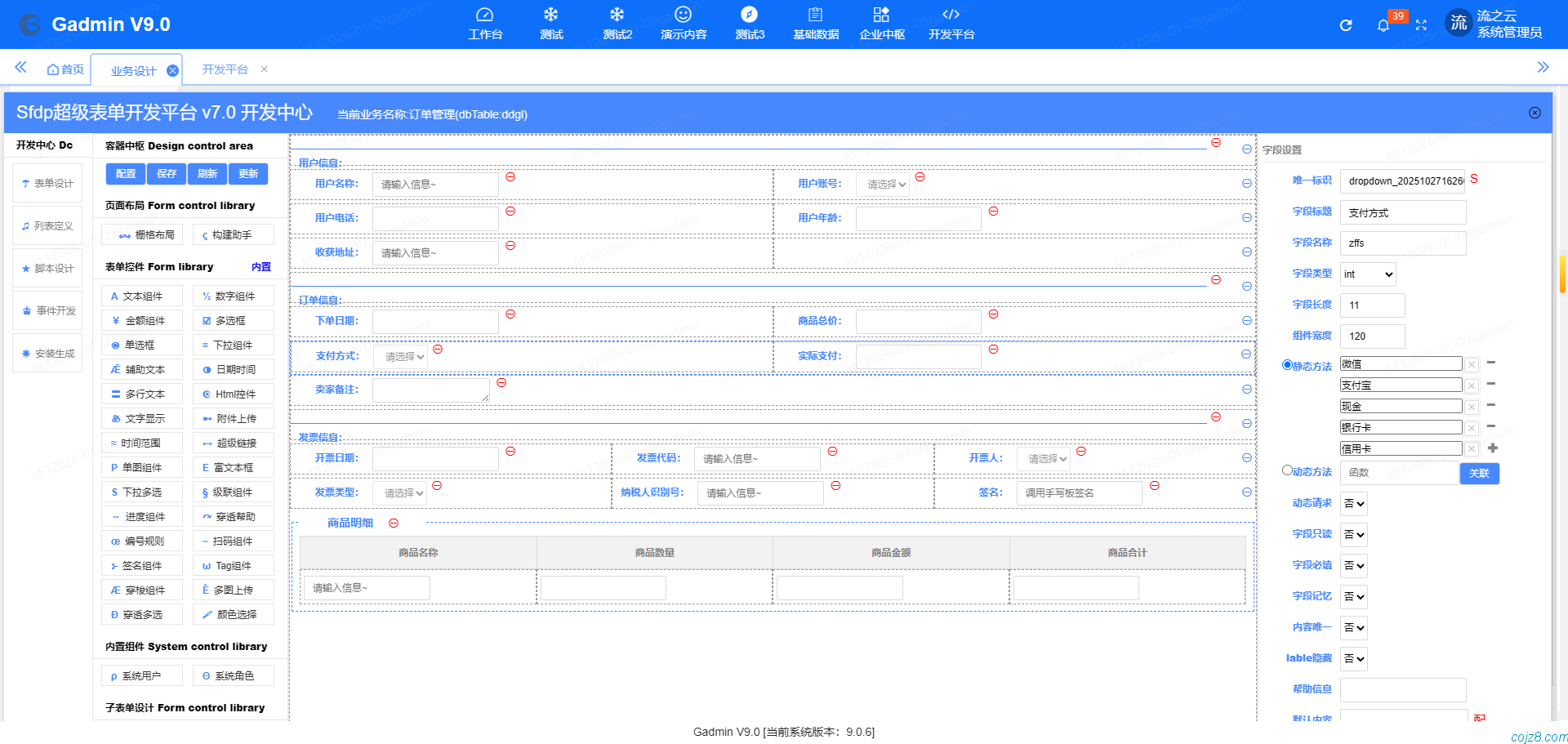Click the 字段标题 input field

click(x=1402, y=212)
